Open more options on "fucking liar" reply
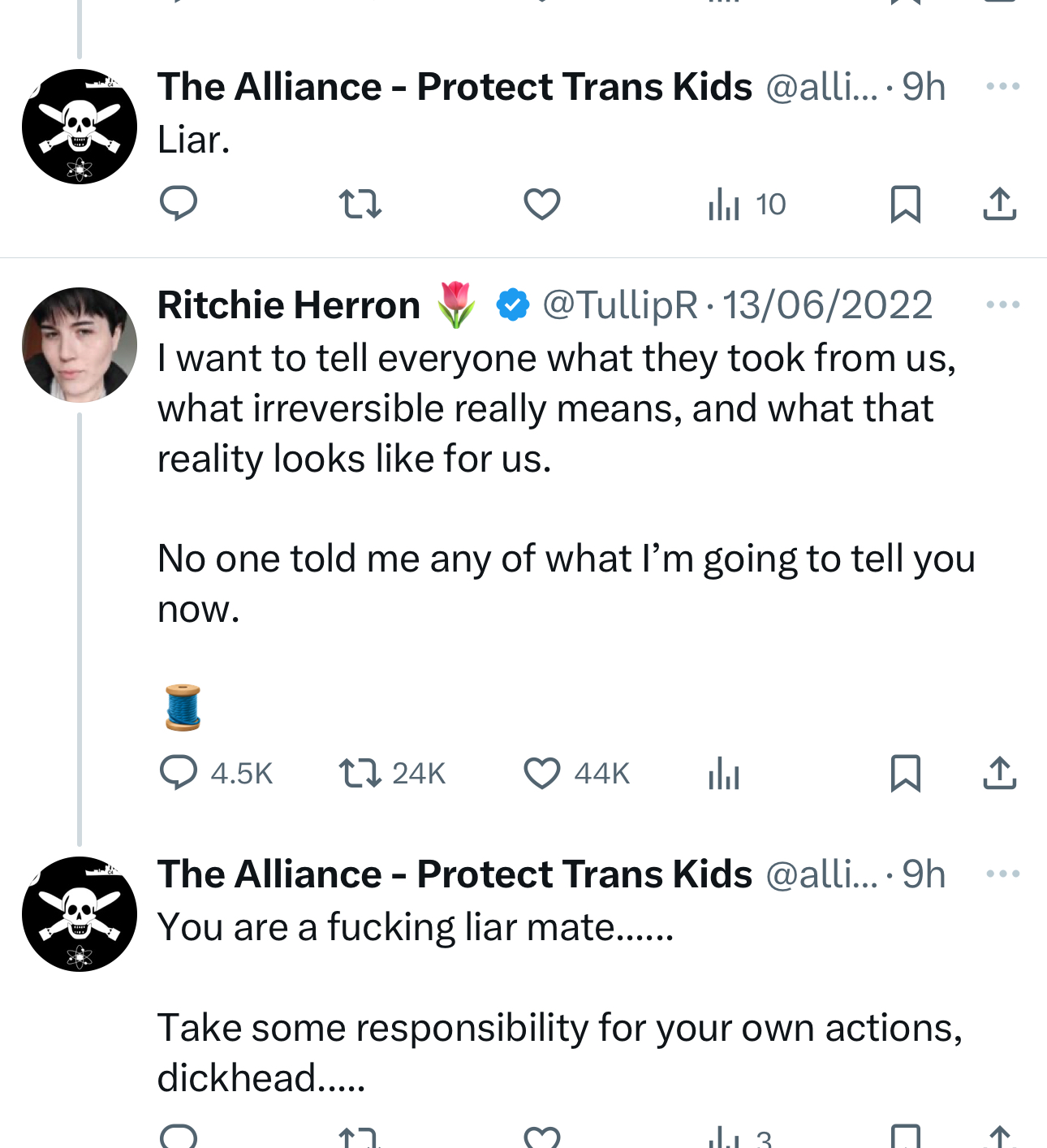This screenshot has height=1148, width=1047. pyautogui.click(x=1002, y=874)
